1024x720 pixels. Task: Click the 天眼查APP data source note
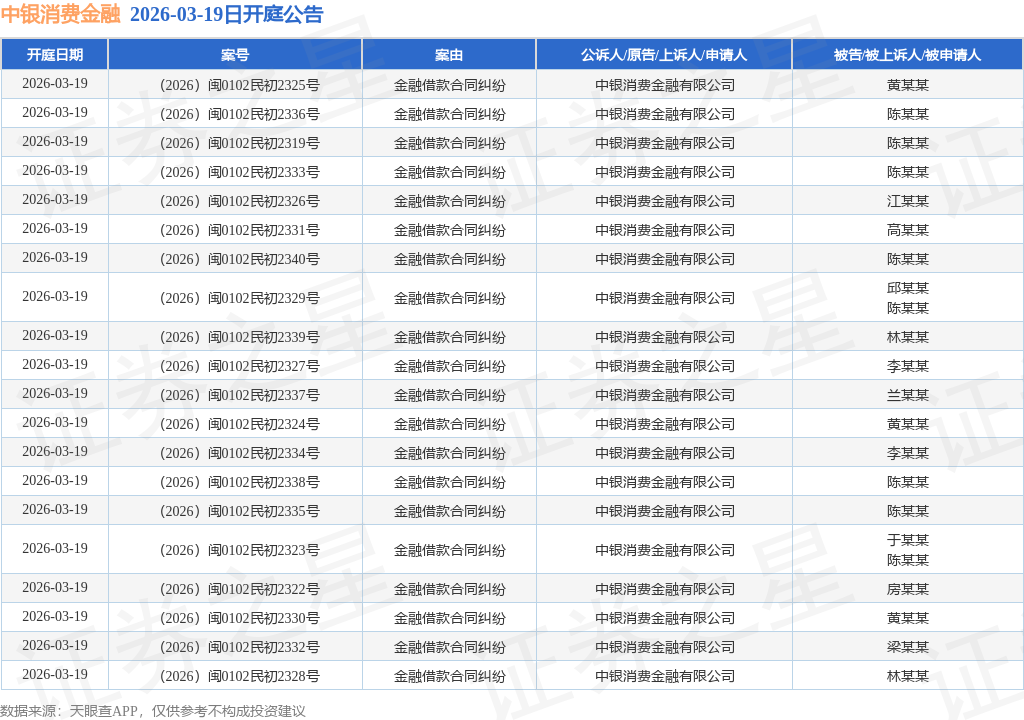[x=153, y=711]
